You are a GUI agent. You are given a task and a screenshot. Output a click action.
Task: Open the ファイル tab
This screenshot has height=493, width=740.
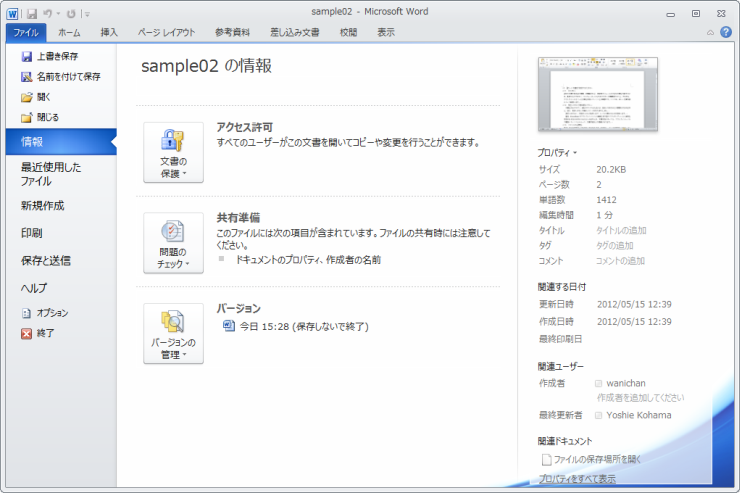26,33
